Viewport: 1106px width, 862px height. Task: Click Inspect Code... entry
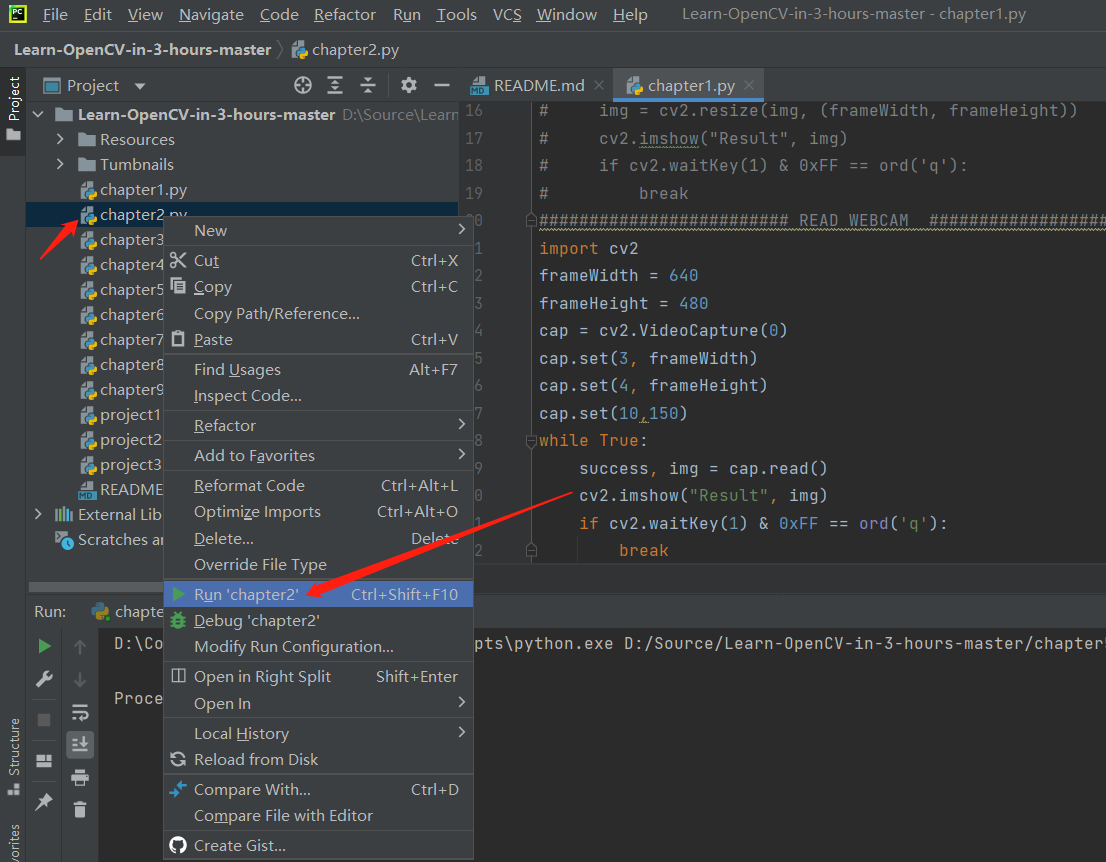[x=318, y=396]
